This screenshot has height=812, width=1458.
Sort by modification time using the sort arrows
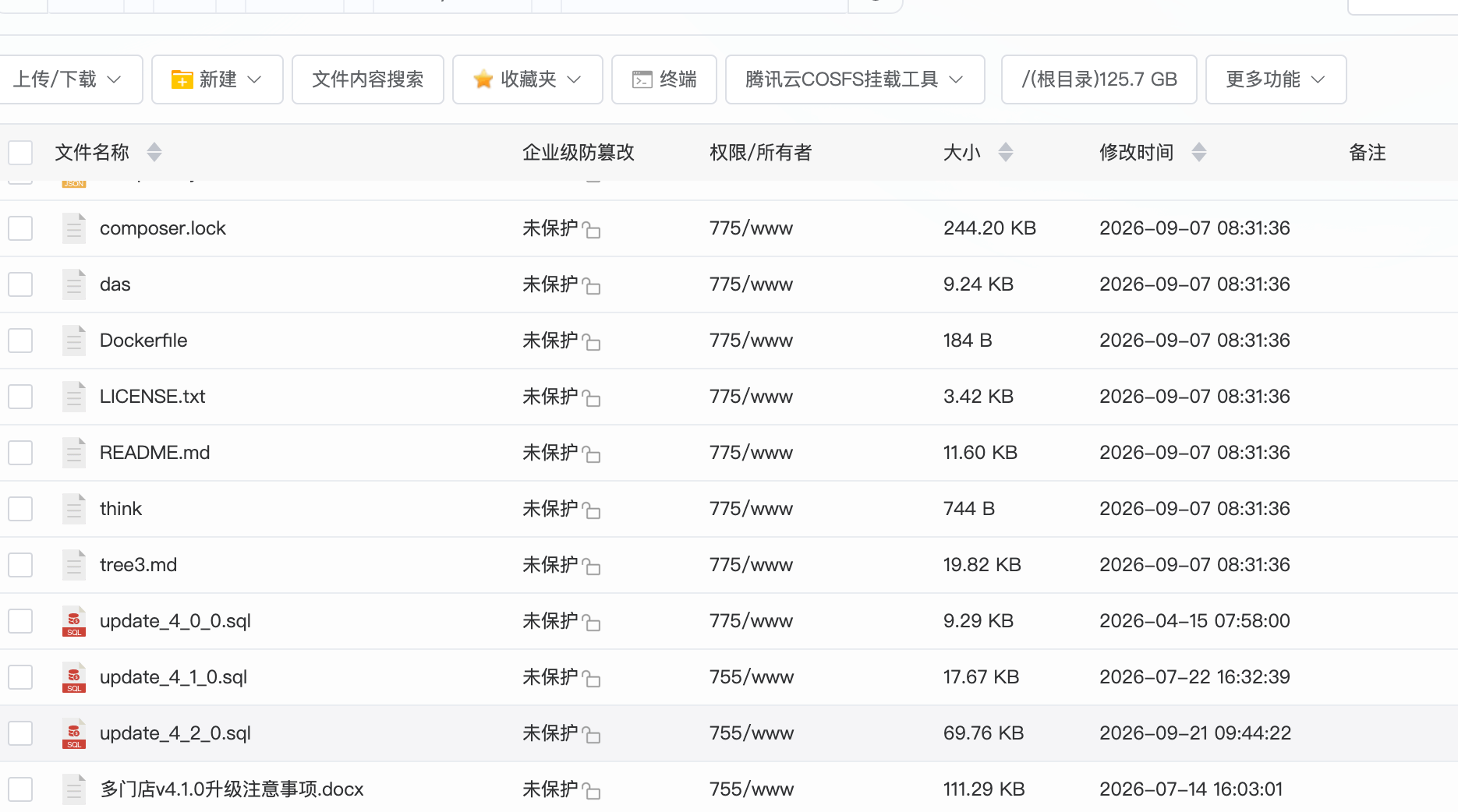(1199, 152)
